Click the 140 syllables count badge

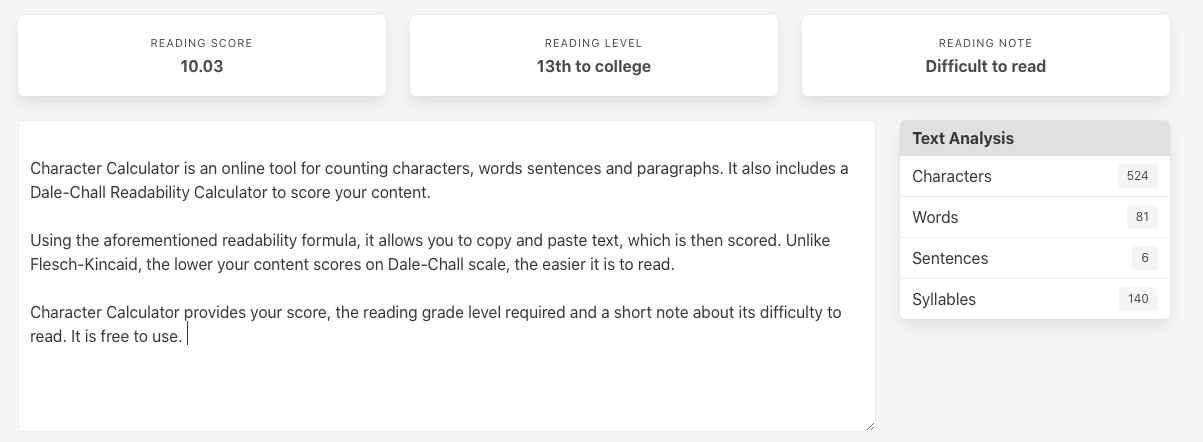(1137, 299)
